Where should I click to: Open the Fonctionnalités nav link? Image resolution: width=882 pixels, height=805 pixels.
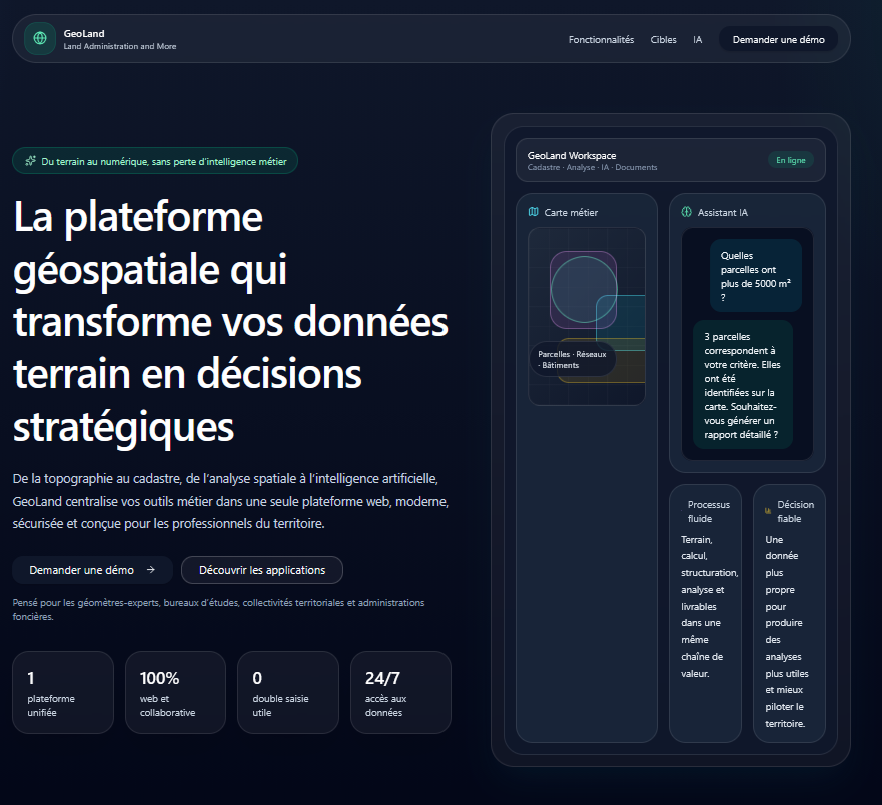click(x=601, y=39)
